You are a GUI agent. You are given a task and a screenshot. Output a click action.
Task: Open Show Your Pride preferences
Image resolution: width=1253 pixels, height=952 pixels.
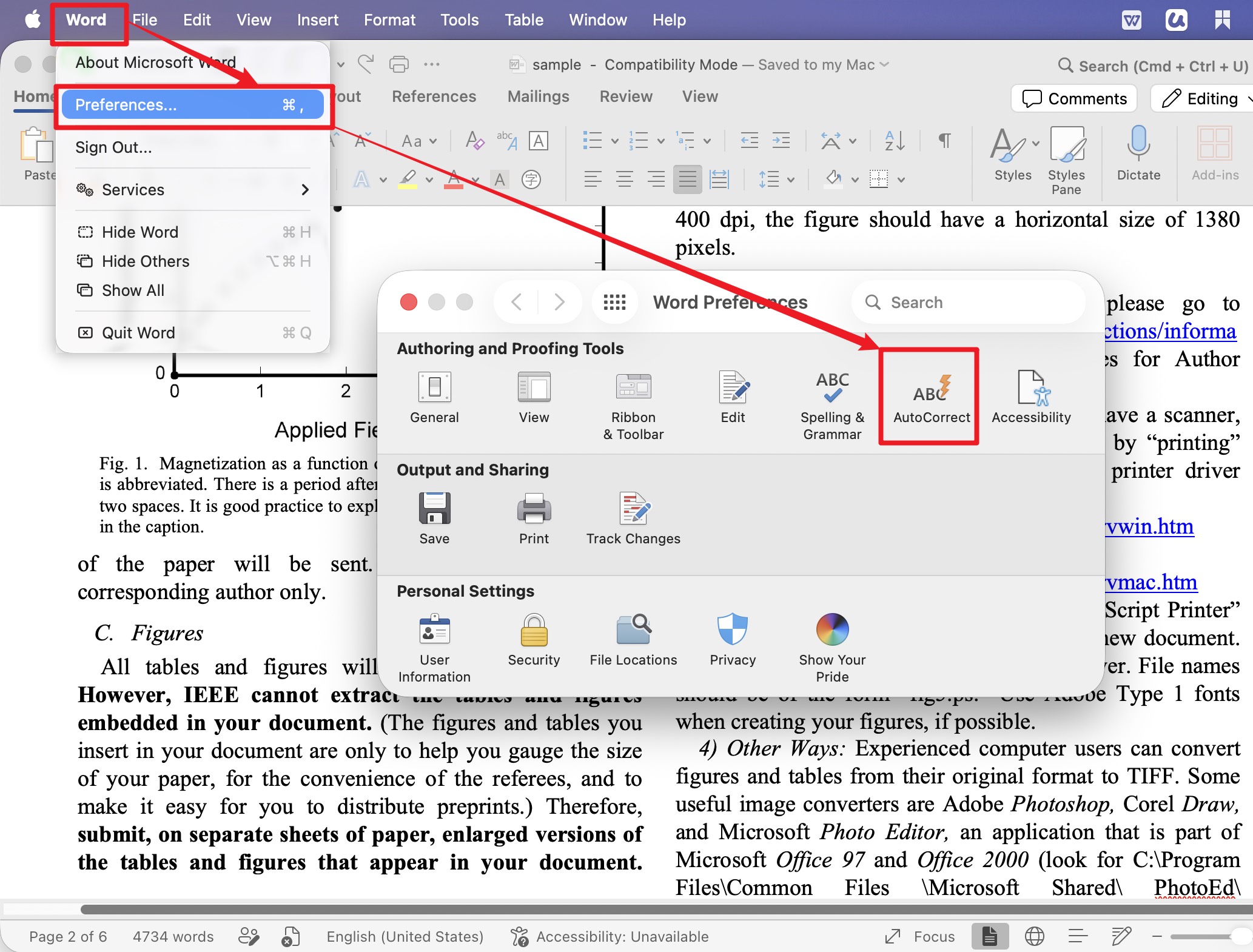(x=832, y=649)
